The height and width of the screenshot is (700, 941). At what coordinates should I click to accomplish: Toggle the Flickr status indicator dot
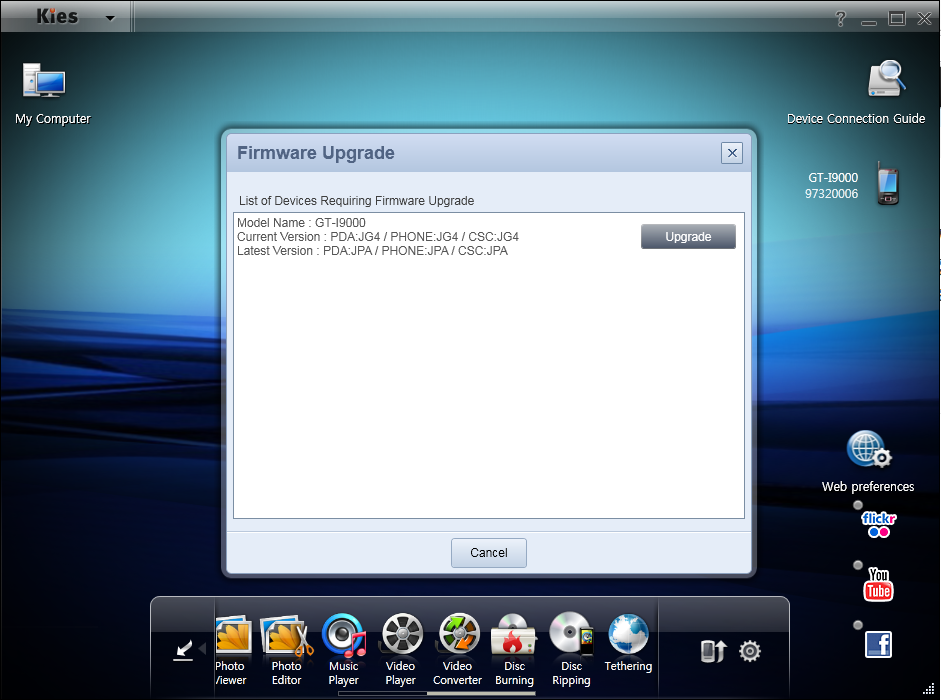point(858,505)
